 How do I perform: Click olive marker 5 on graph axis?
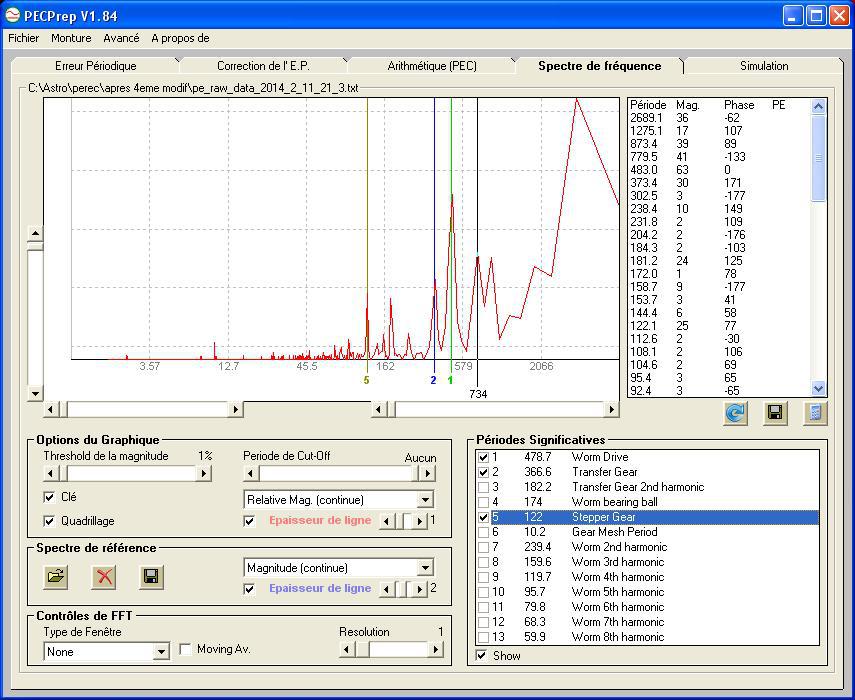(366, 381)
